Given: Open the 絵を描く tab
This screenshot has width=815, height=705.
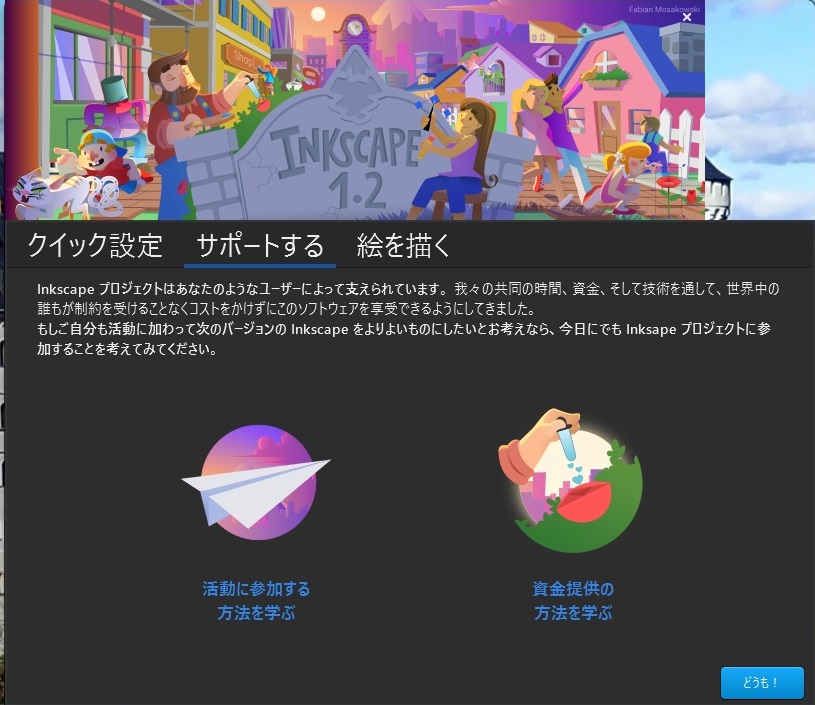Looking at the screenshot, I should click(x=403, y=245).
